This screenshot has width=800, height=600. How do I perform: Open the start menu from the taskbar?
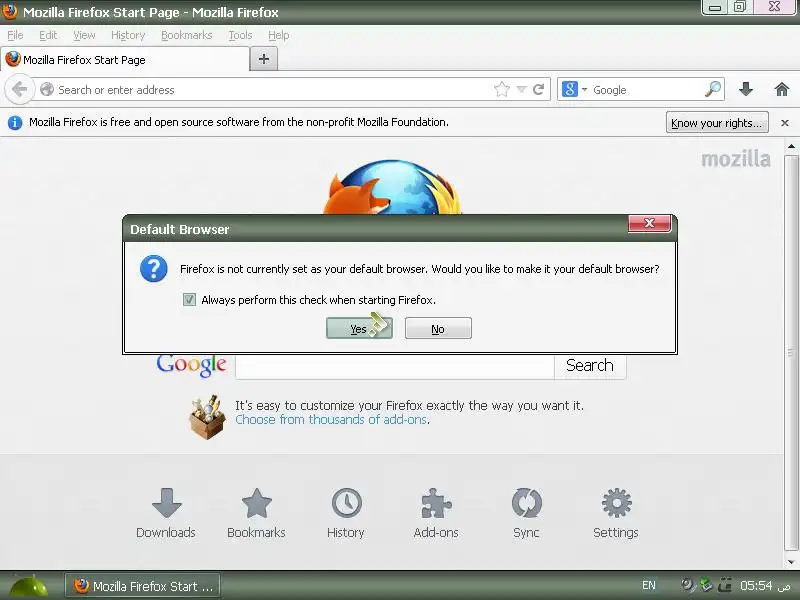[x=29, y=586]
